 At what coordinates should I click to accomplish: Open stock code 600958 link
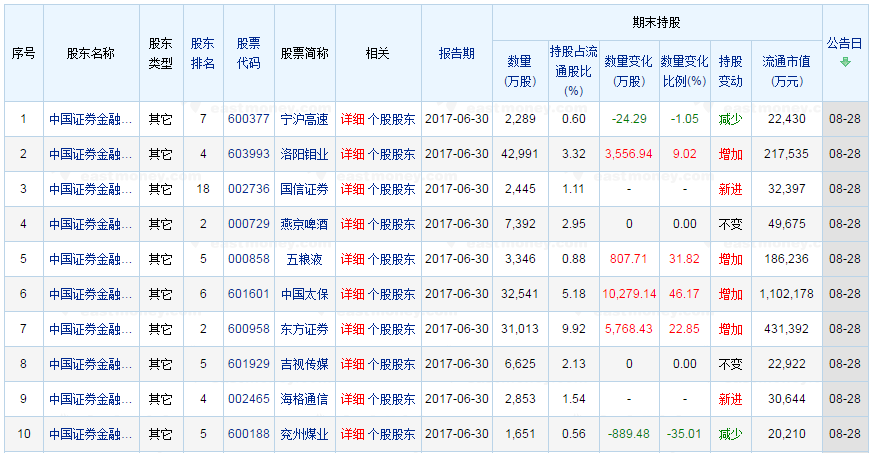(248, 329)
